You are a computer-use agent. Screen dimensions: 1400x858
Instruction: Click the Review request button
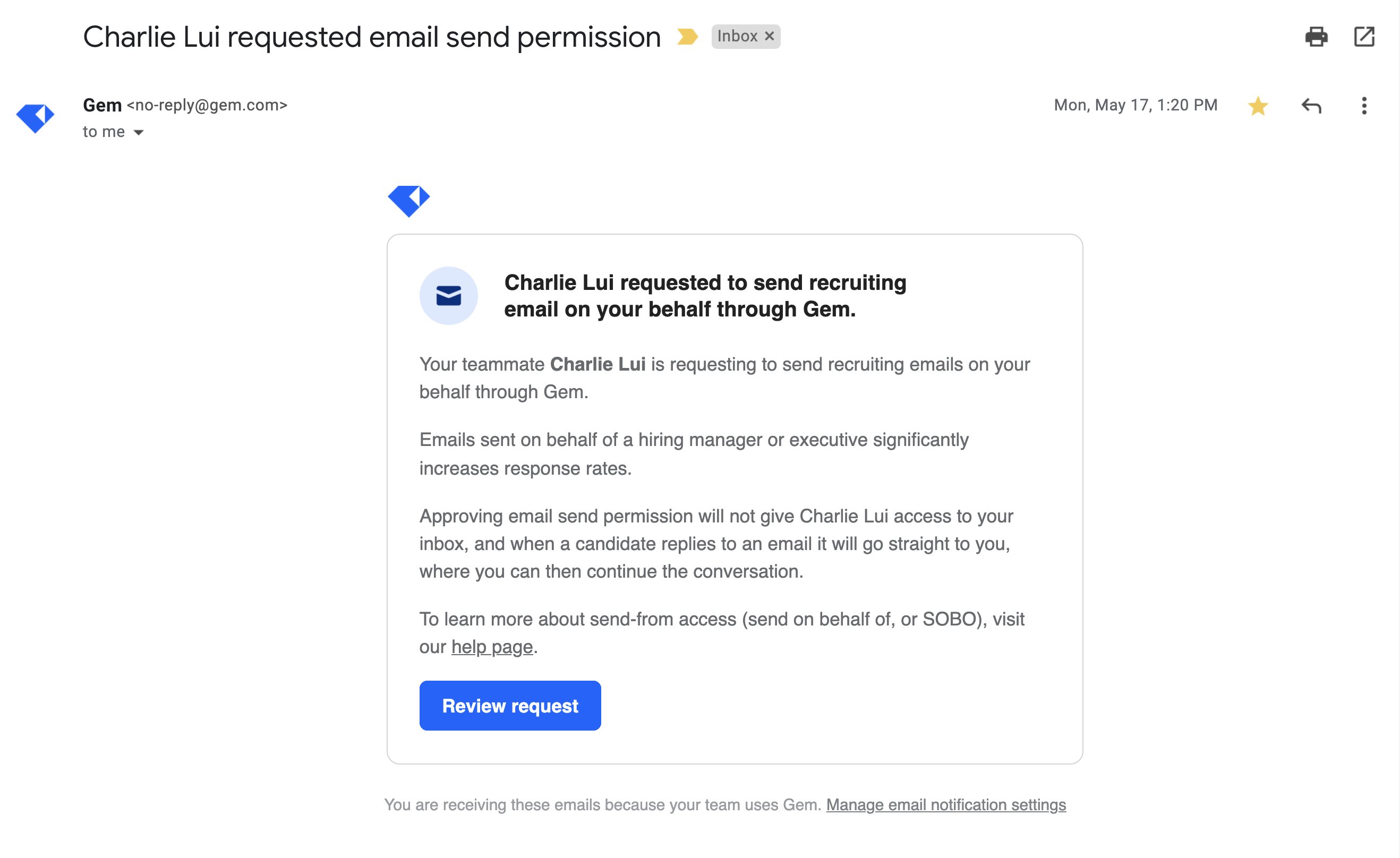tap(510, 705)
